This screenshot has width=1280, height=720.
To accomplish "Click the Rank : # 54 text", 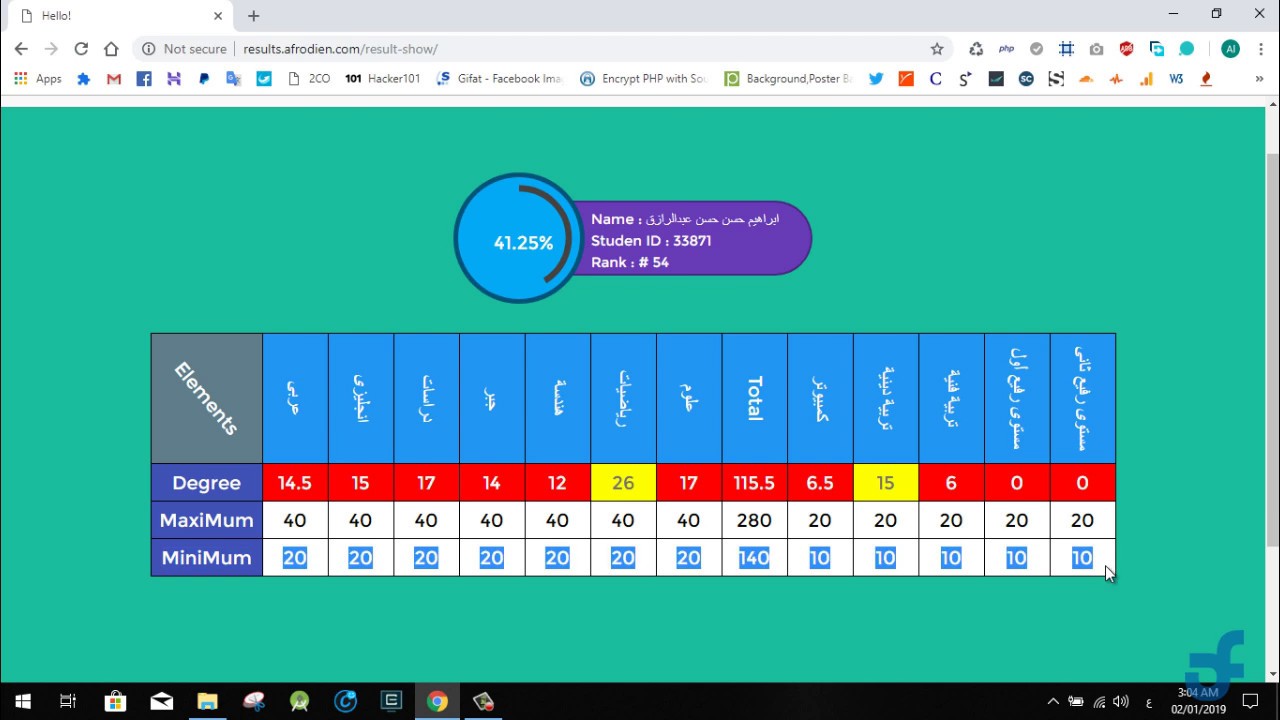I will pos(630,262).
